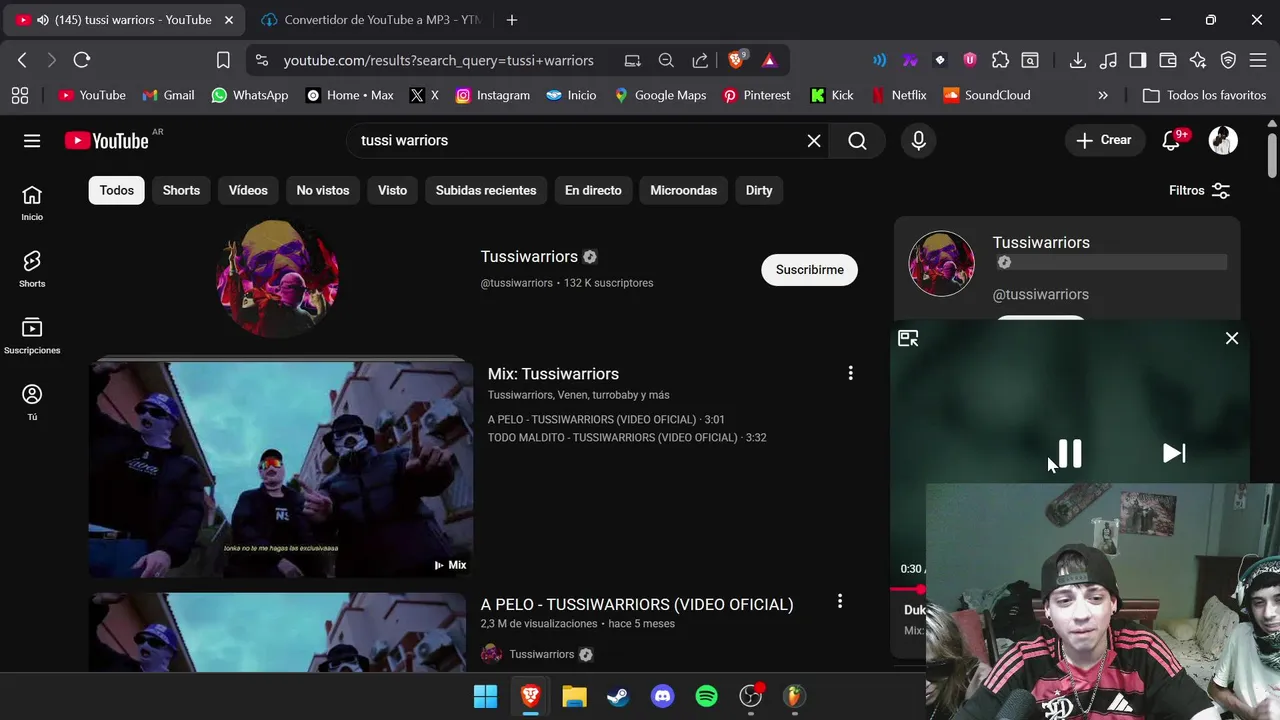
Task: Click the Brave Shields icon
Action: coord(737,60)
